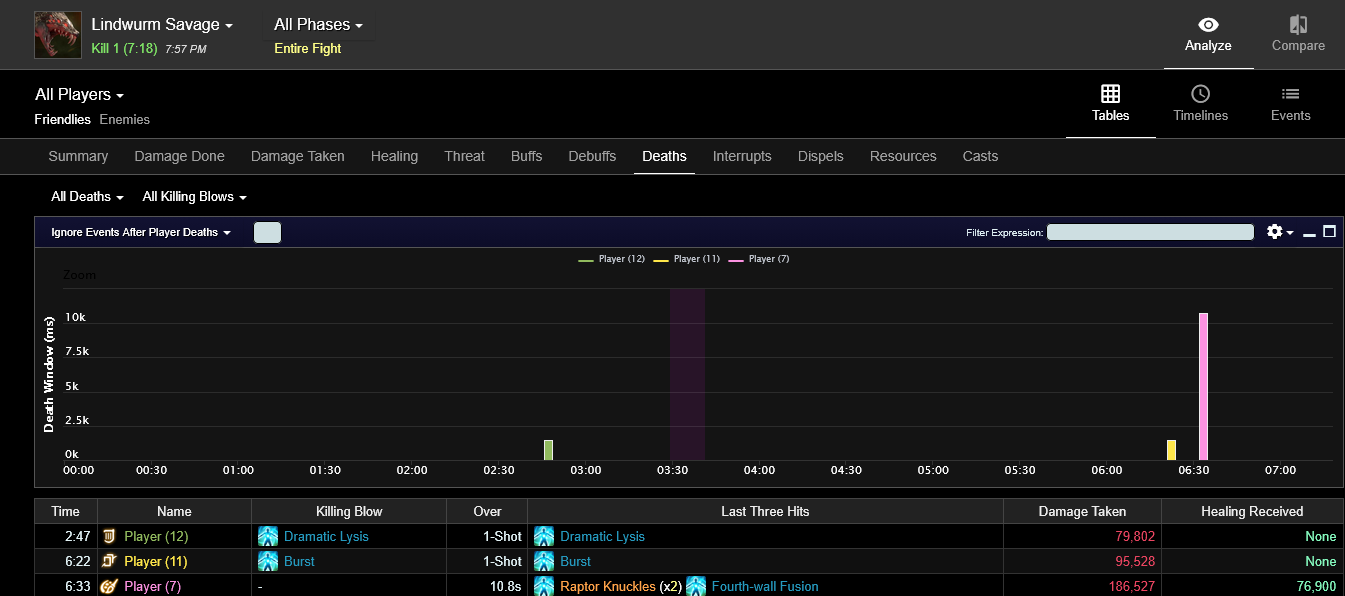Viewport: 1345px width, 596px height.
Task: Open the Casts tab
Action: click(980, 156)
